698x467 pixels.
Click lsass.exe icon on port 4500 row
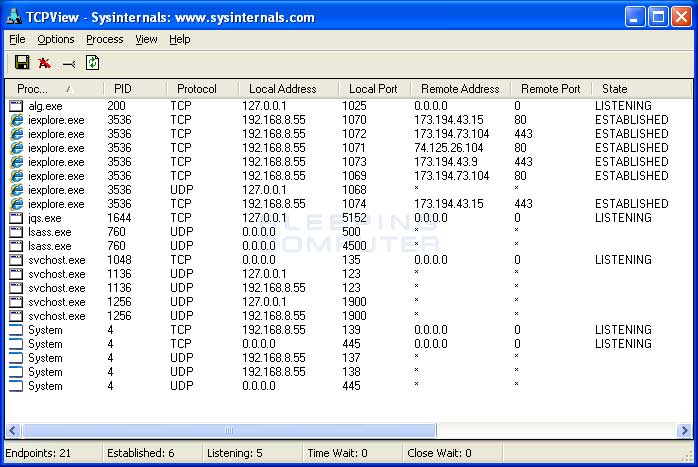(16, 246)
